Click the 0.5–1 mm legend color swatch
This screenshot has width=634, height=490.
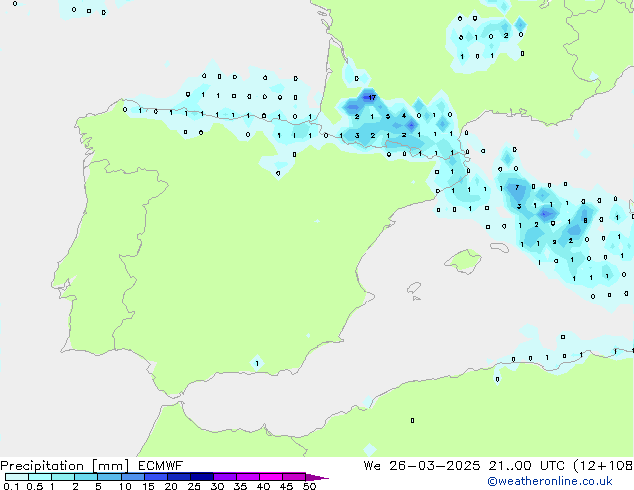40,477
